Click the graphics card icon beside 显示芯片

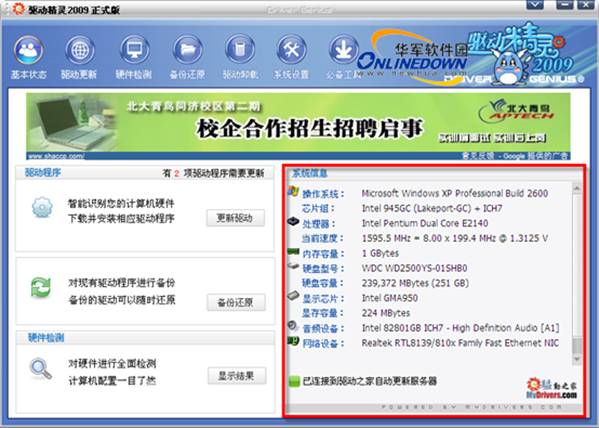(293, 296)
